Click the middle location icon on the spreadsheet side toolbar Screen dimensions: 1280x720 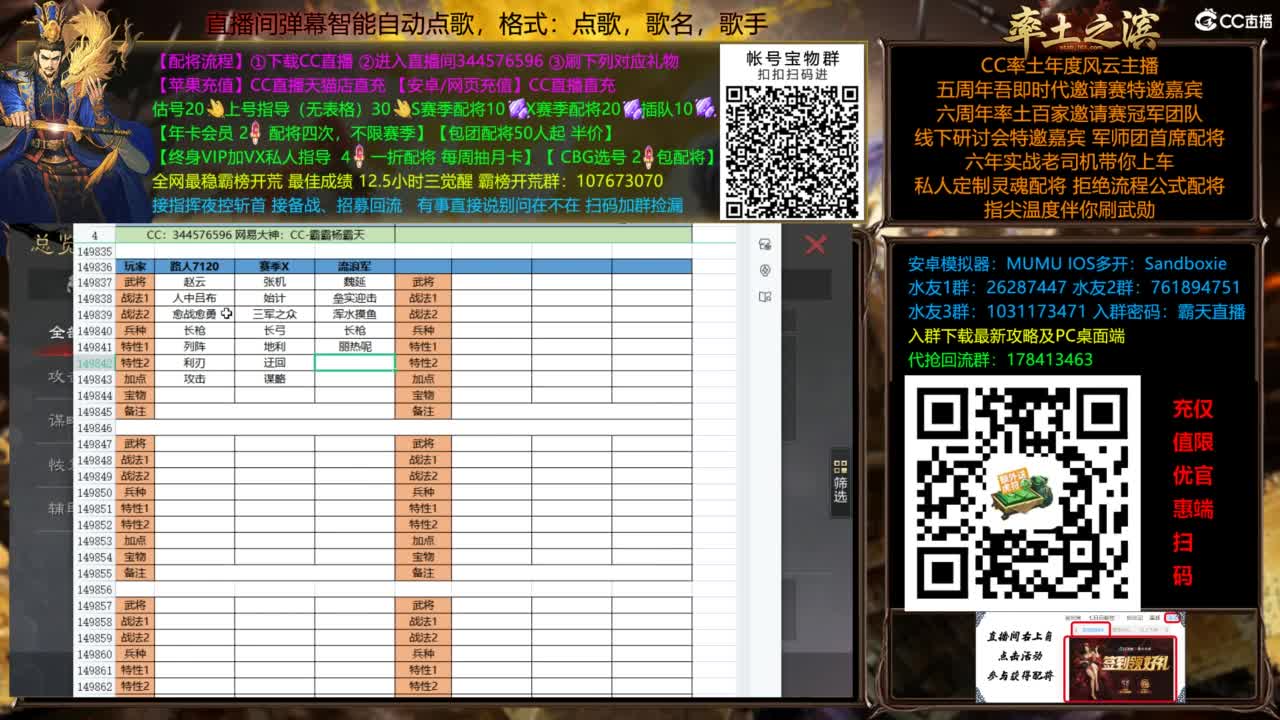pyautogui.click(x=764, y=271)
